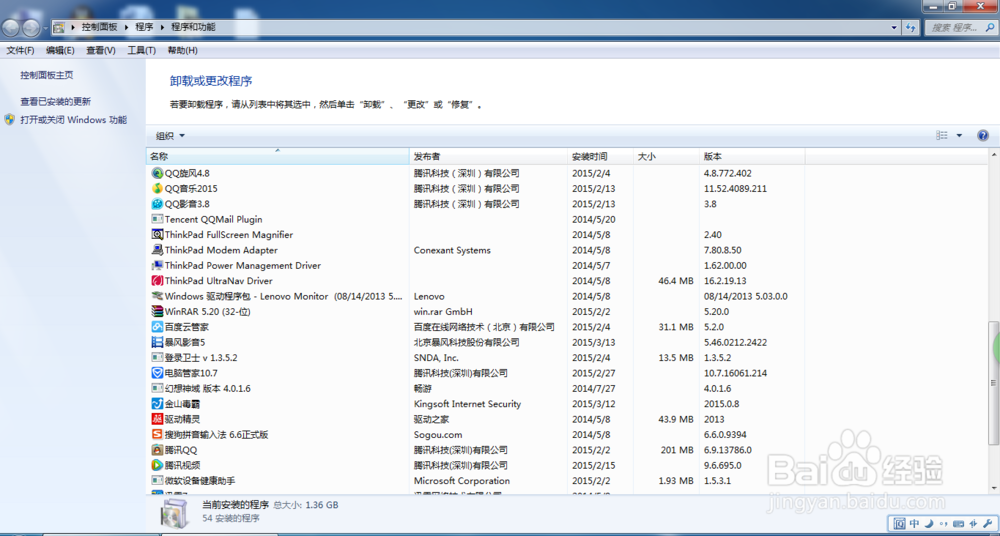Click the 微软设备健康助手 icon

point(158,480)
